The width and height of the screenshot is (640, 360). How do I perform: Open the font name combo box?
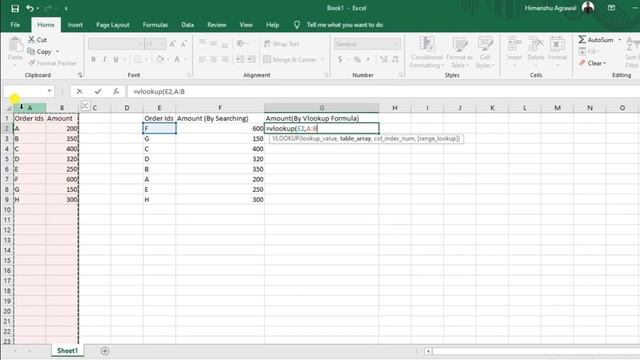click(116, 44)
